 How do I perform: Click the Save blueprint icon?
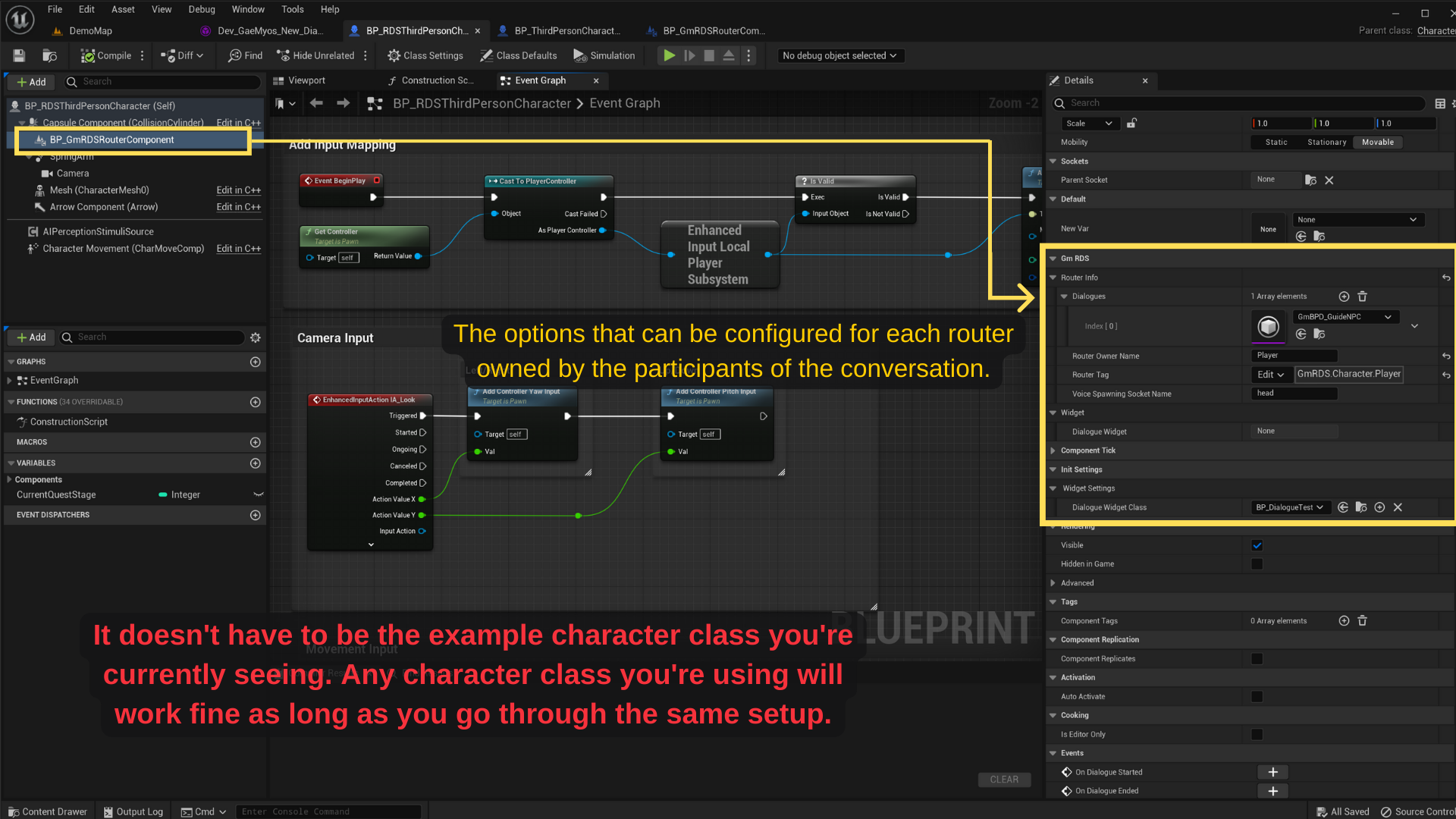click(x=19, y=55)
